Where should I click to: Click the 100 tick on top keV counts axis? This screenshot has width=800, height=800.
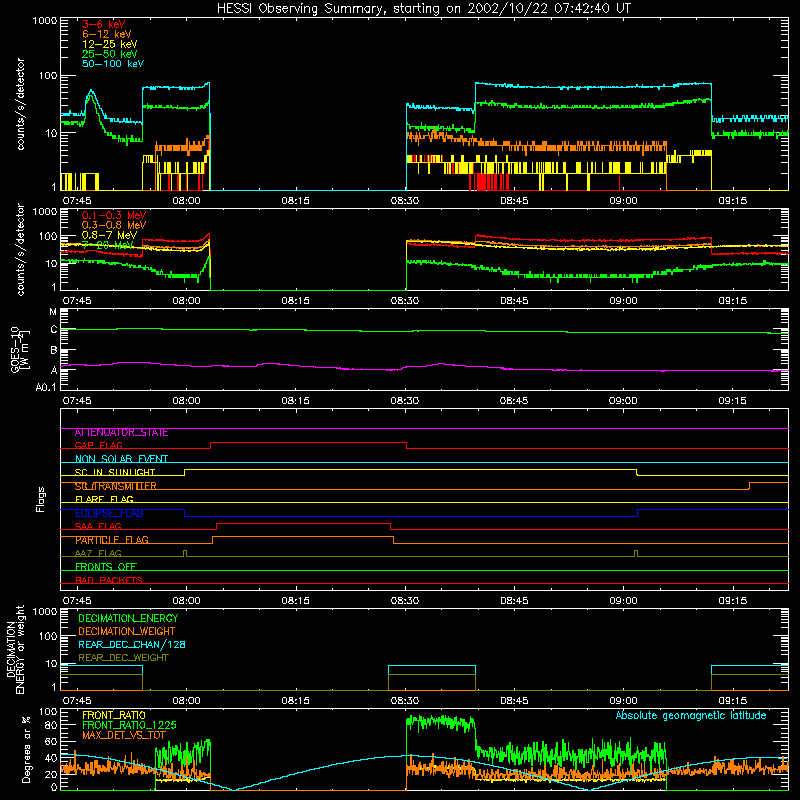[48, 76]
